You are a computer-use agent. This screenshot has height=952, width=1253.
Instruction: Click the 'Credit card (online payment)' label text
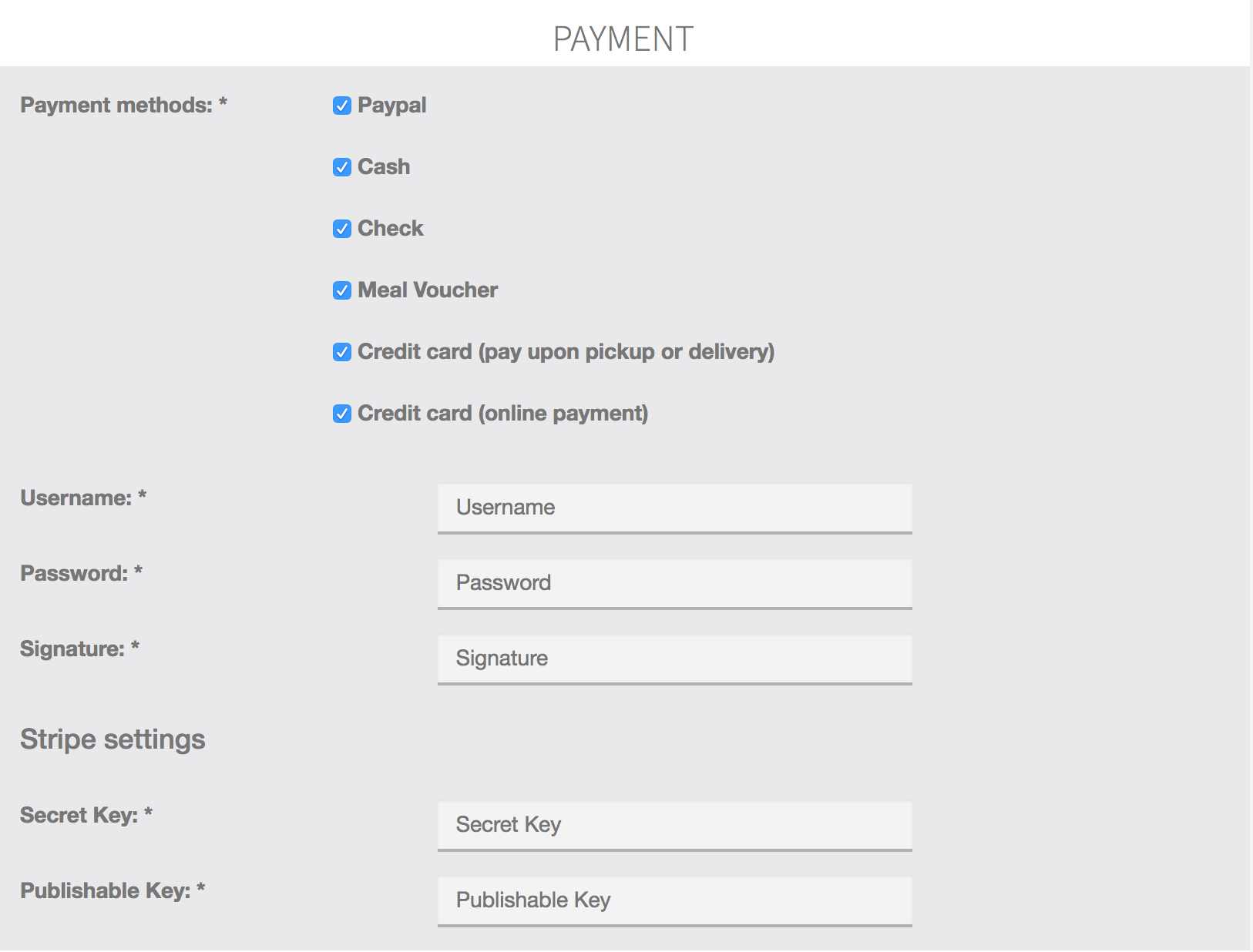(x=502, y=414)
